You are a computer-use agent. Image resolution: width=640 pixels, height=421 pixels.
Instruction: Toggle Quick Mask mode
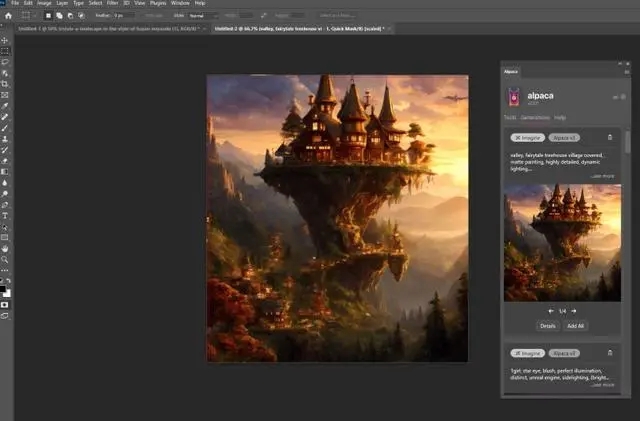[x=4, y=305]
